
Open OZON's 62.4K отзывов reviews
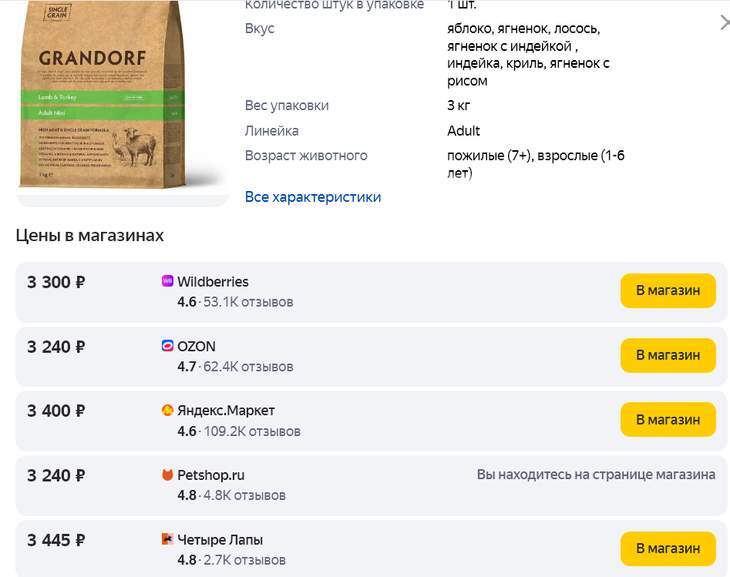point(248,367)
